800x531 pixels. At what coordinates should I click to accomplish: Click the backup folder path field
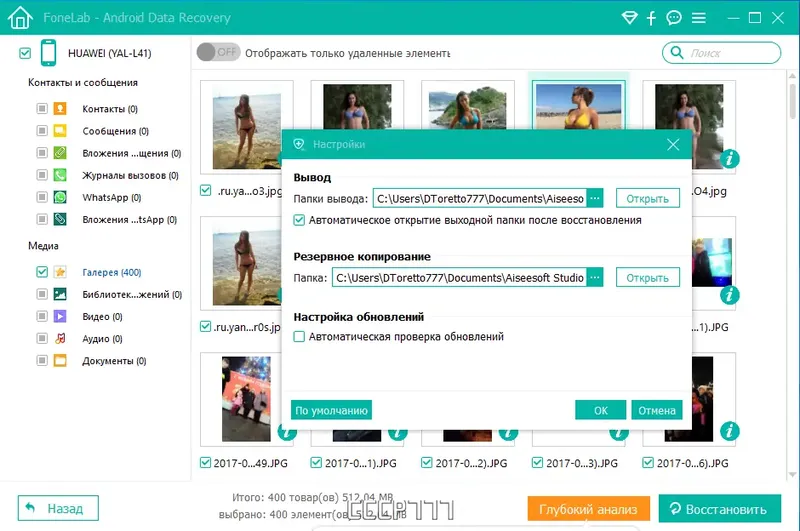coord(459,277)
